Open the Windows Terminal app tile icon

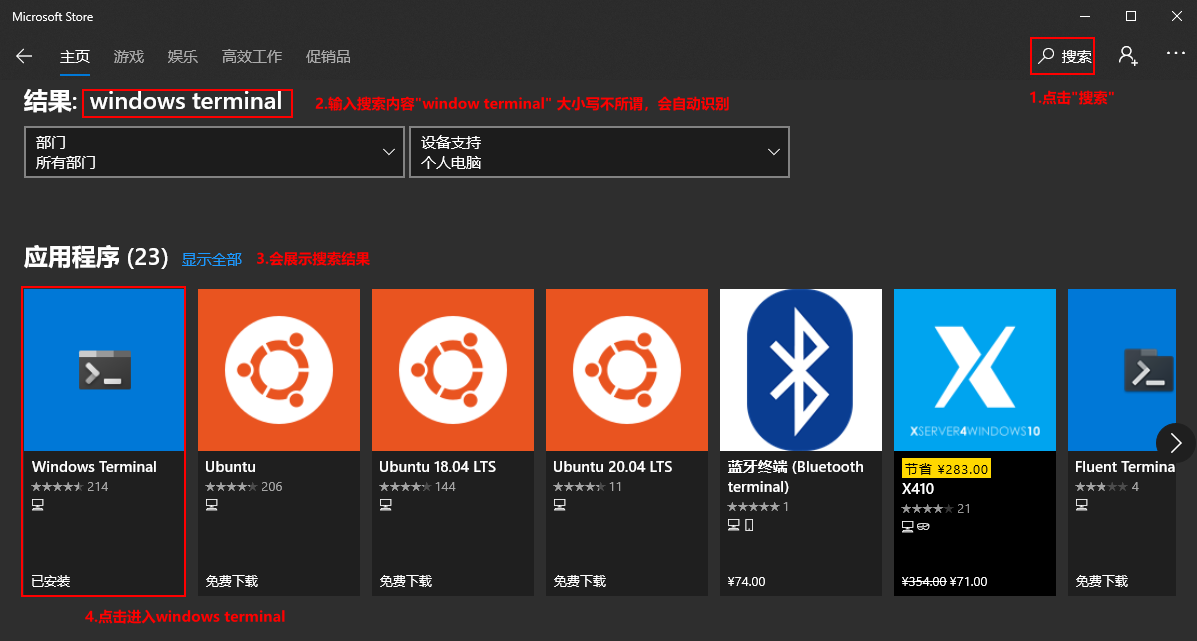104,369
